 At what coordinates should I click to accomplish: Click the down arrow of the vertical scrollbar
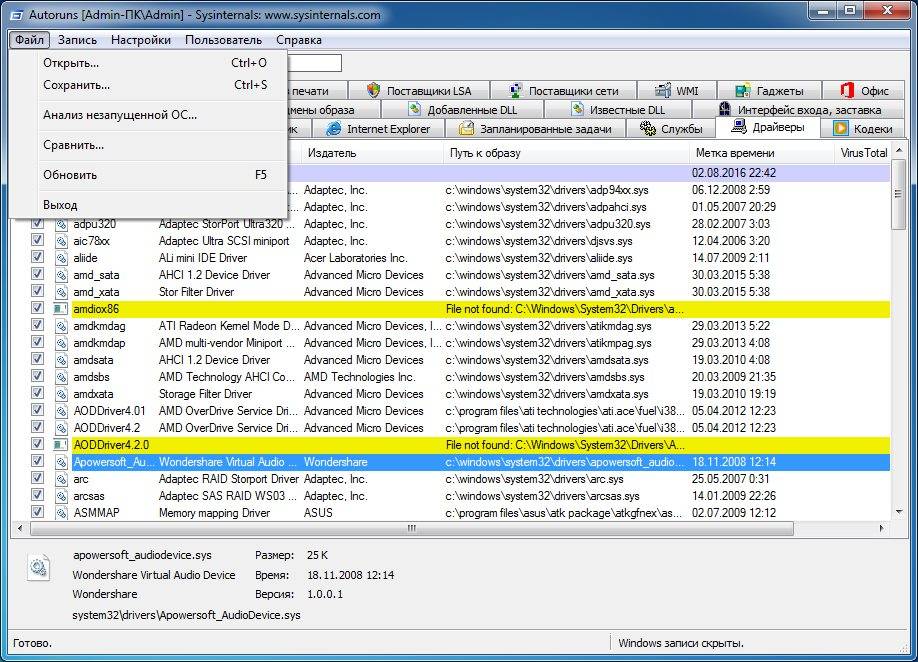(x=899, y=512)
